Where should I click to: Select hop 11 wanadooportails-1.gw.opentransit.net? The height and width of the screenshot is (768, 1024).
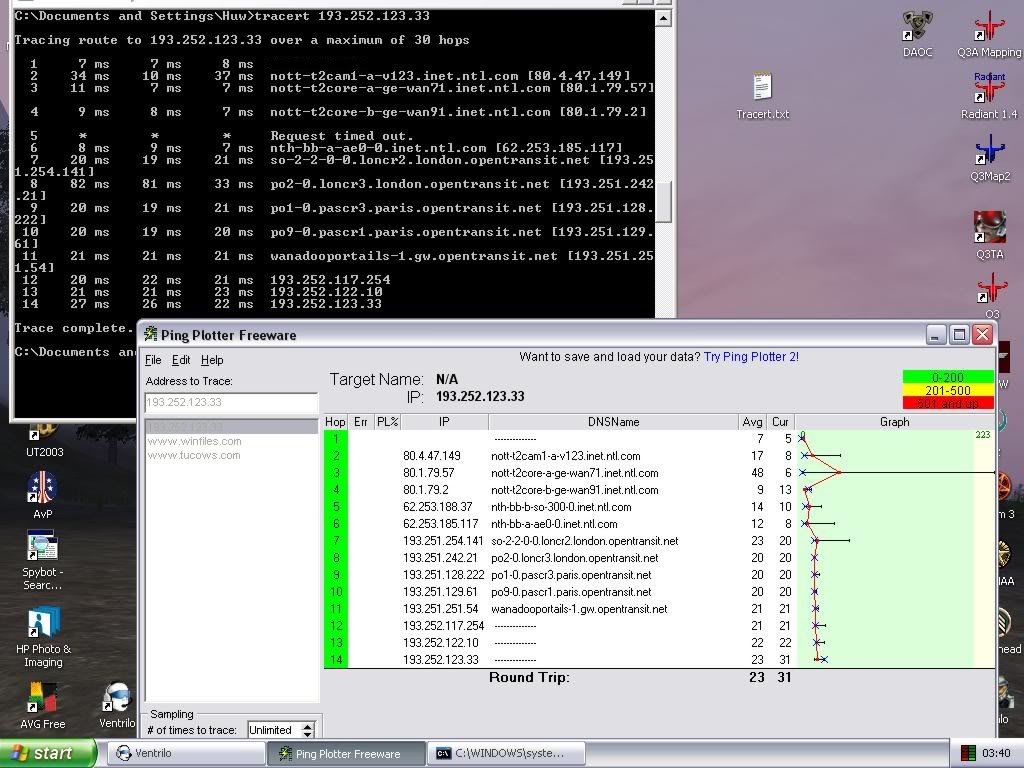(579, 609)
